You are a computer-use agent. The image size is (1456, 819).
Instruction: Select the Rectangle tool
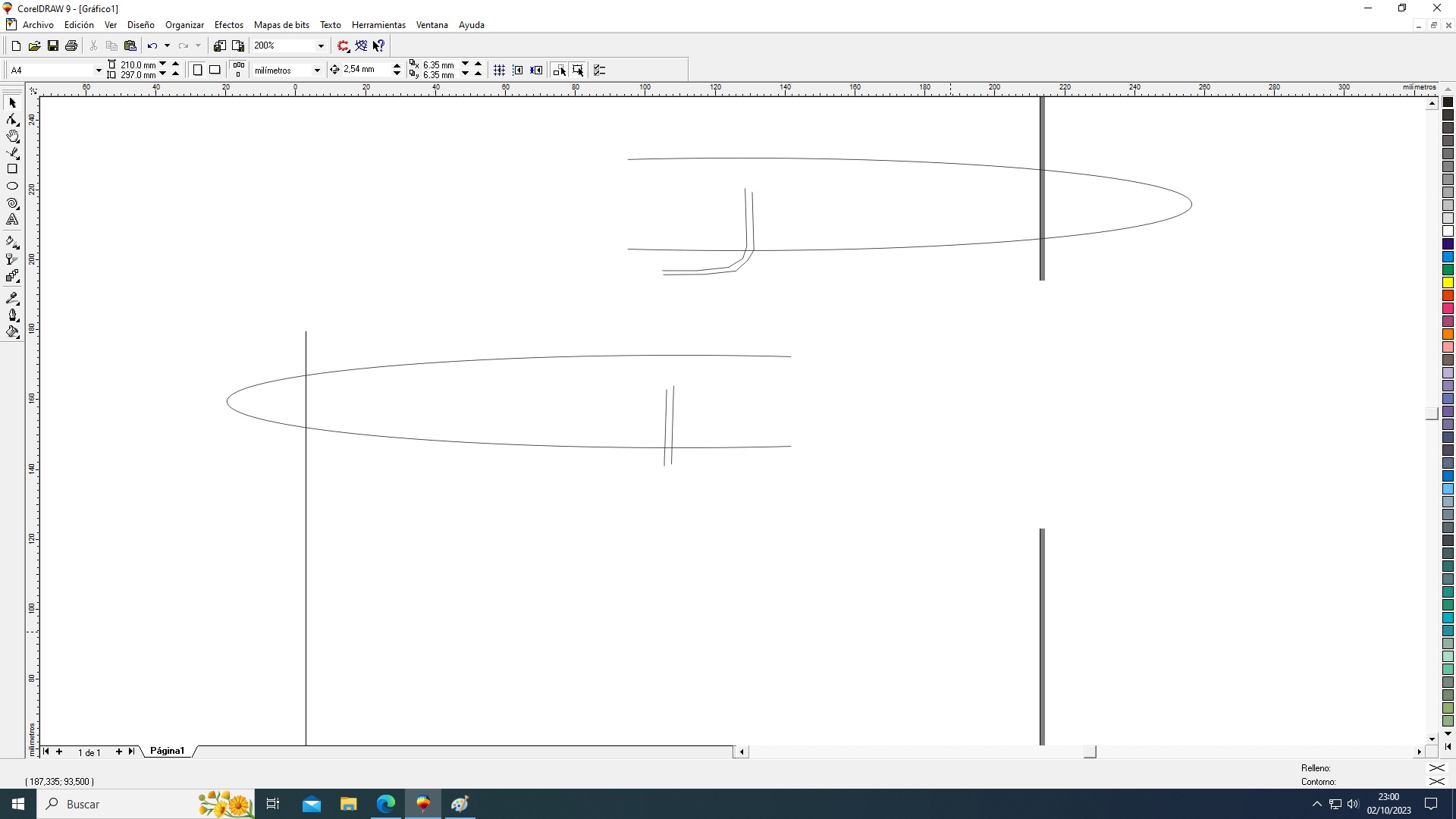click(12, 169)
